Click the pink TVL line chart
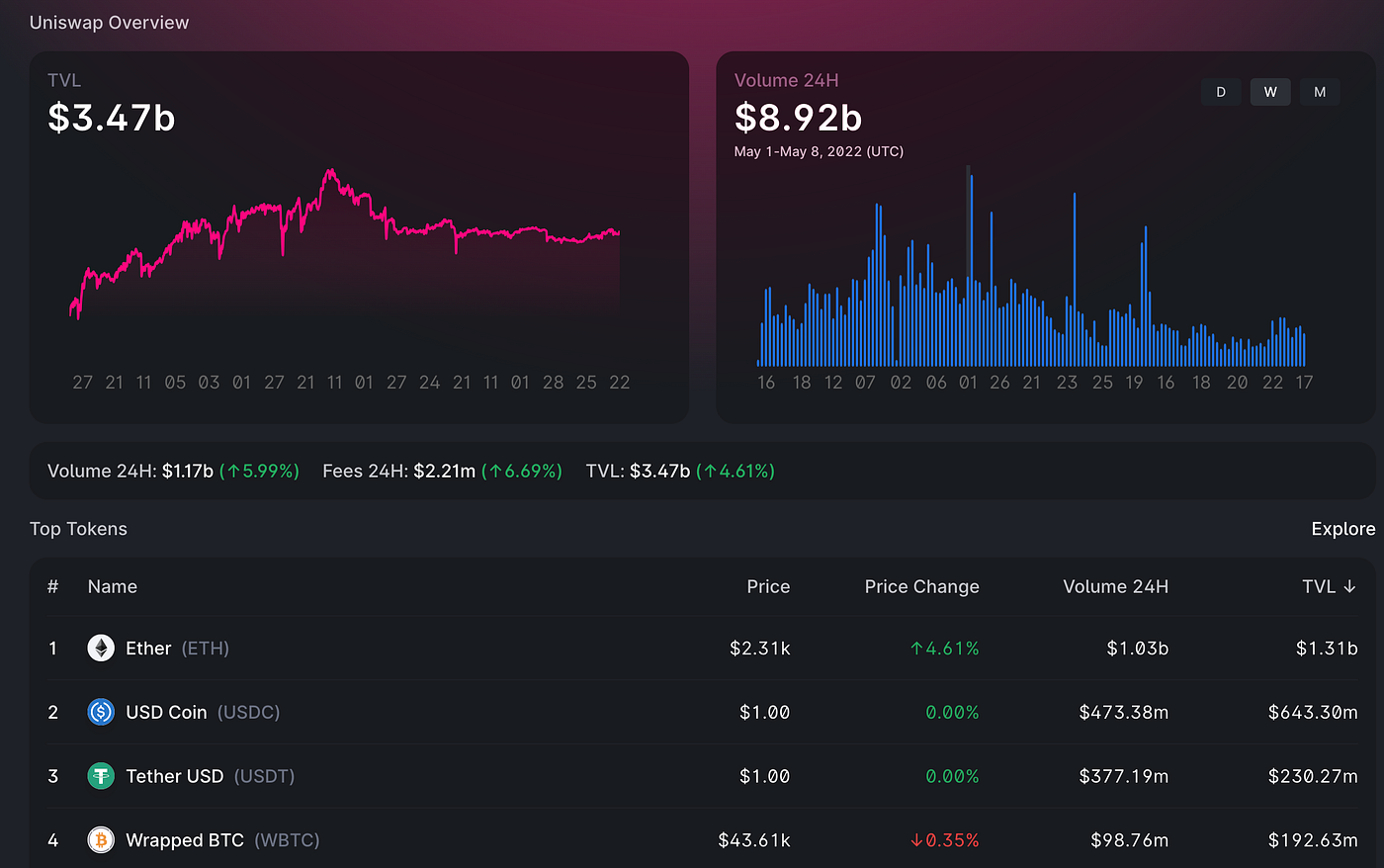Screen dimensions: 1384x868 (345, 244)
